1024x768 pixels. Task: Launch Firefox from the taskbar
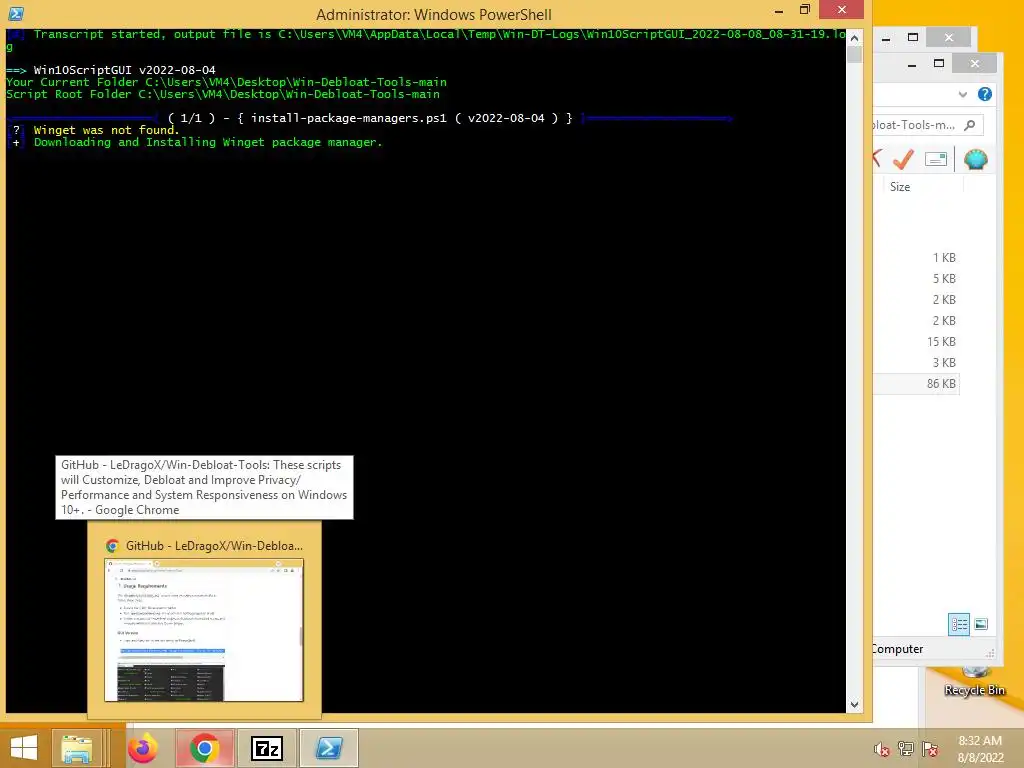[142, 748]
